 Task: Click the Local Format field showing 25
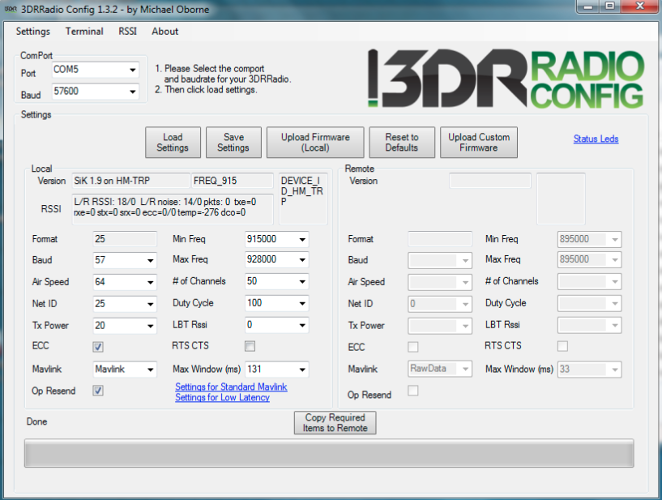point(125,239)
